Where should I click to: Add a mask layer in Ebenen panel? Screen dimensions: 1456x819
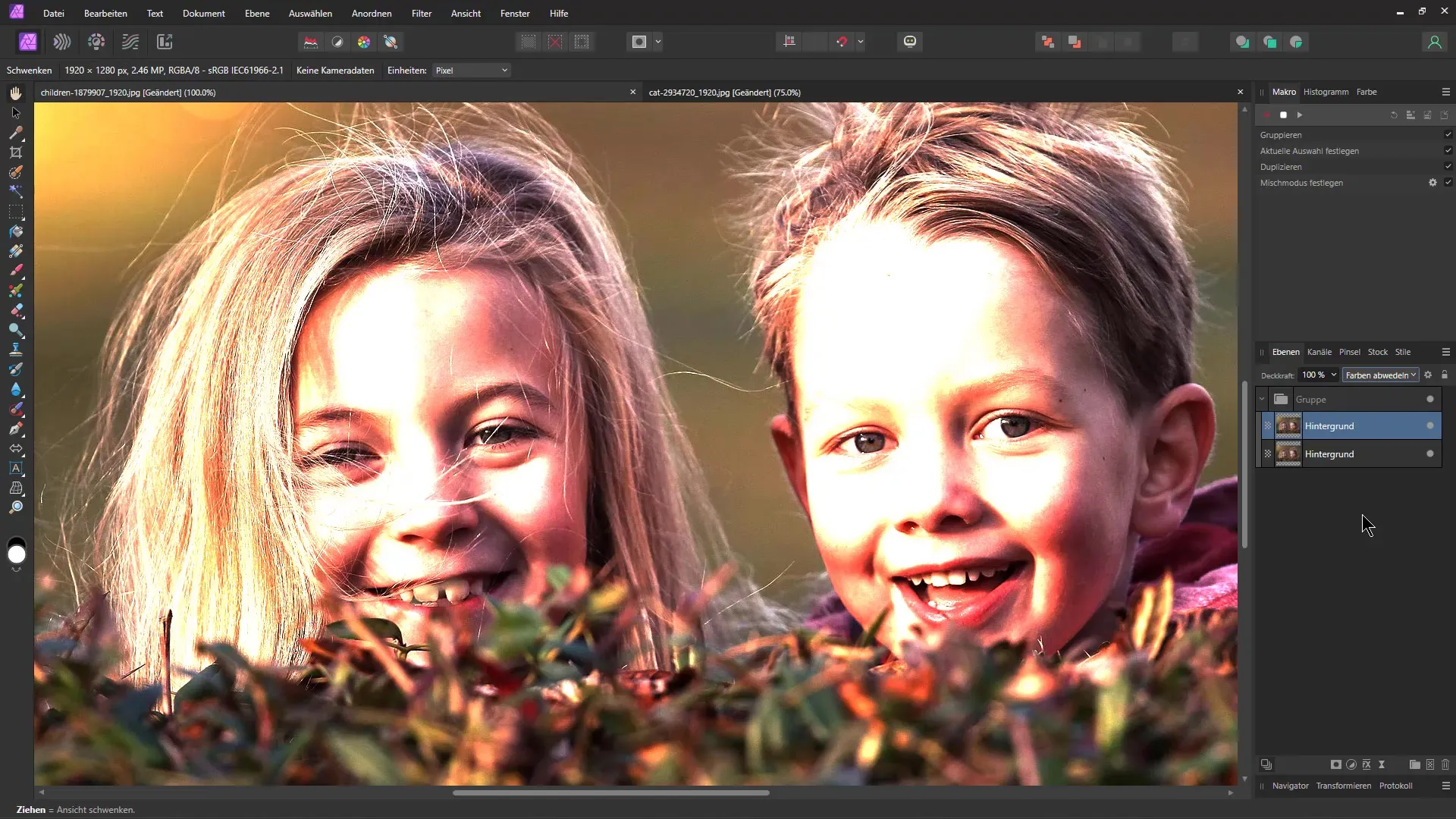pos(1336,764)
